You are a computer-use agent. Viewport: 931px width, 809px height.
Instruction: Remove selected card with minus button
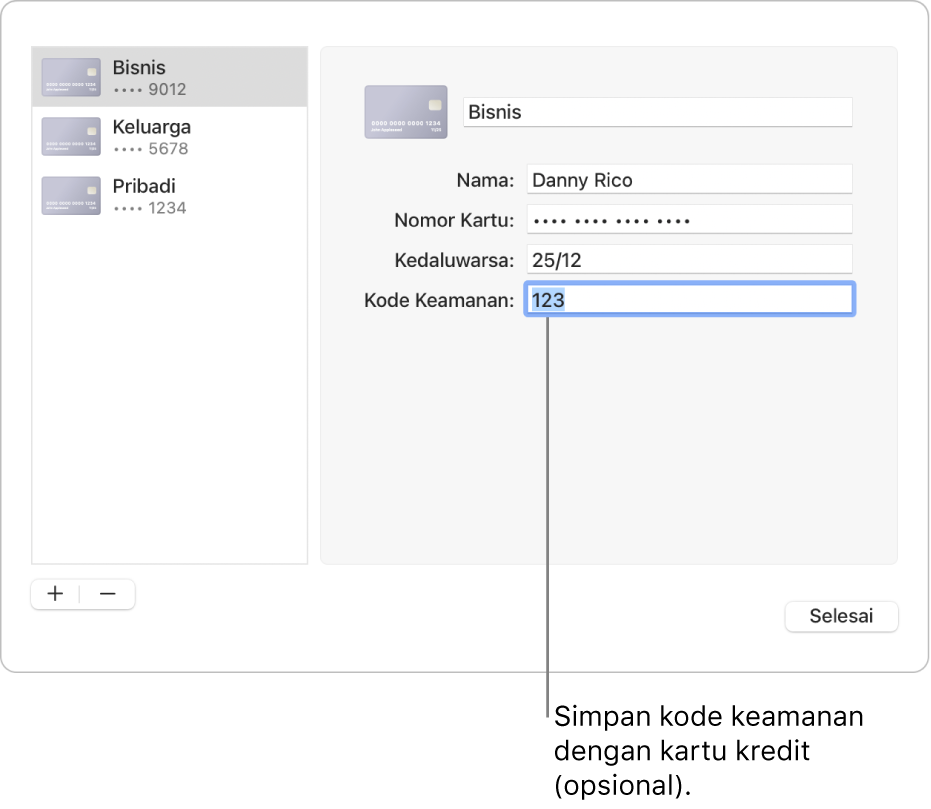(x=108, y=594)
